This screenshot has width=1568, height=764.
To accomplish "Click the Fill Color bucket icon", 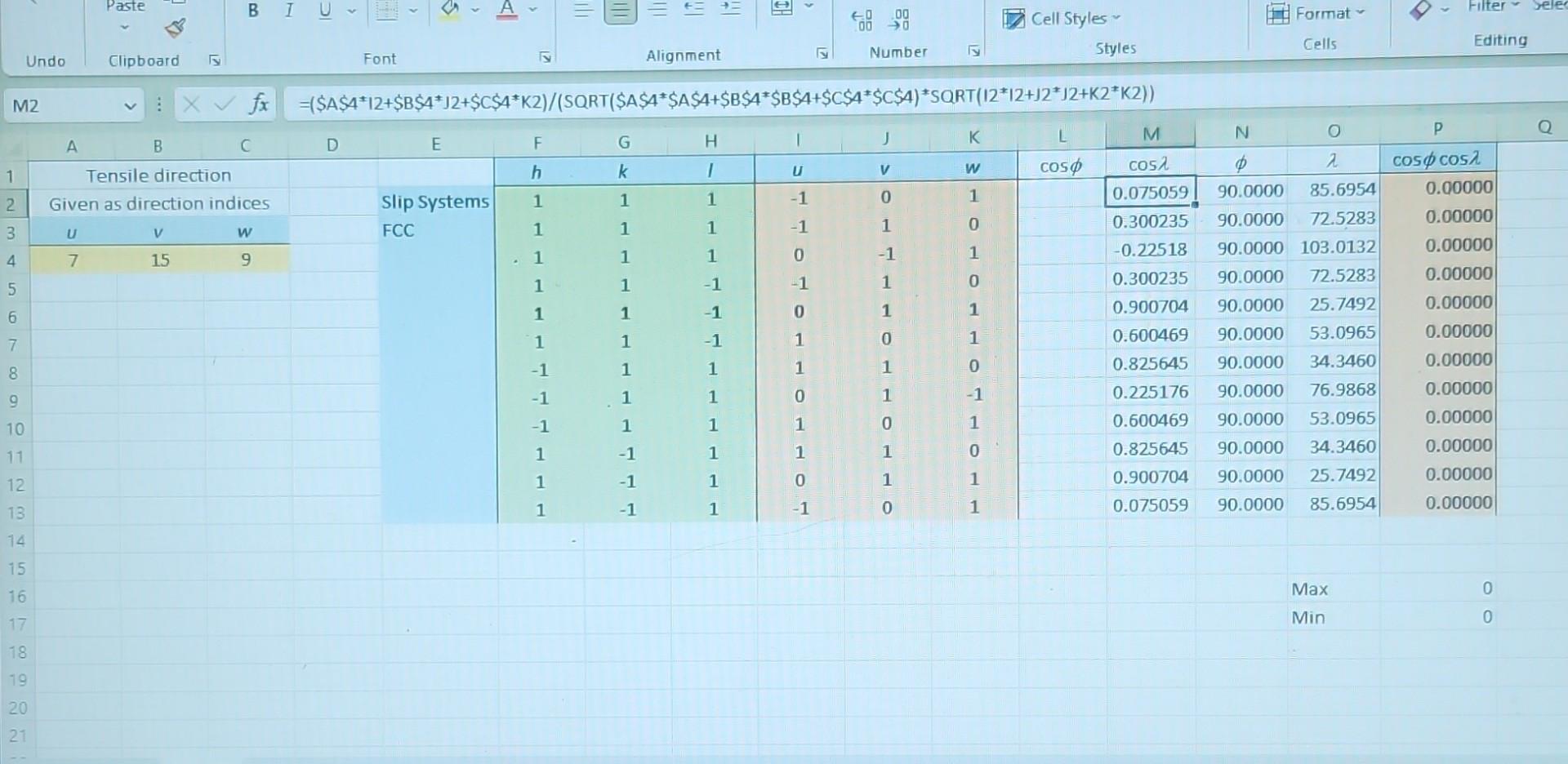I will (450, 11).
